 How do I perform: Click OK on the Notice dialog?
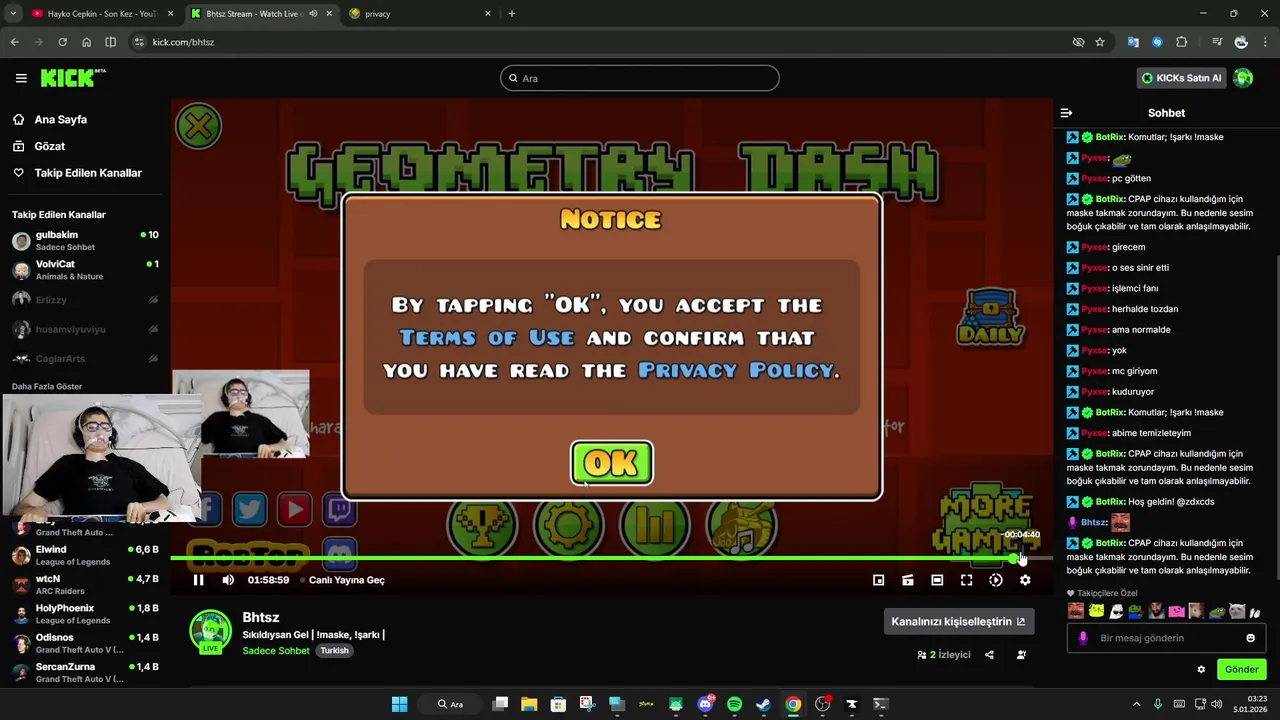click(612, 463)
